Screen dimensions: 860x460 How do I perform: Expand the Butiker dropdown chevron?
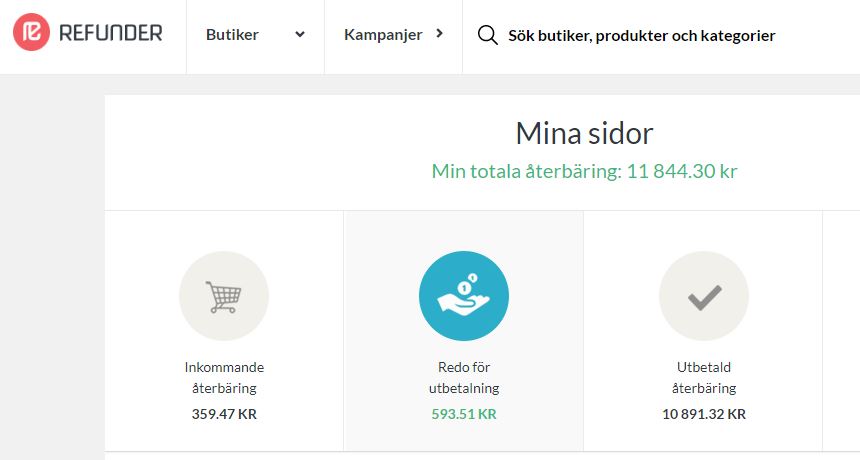pyautogui.click(x=299, y=34)
